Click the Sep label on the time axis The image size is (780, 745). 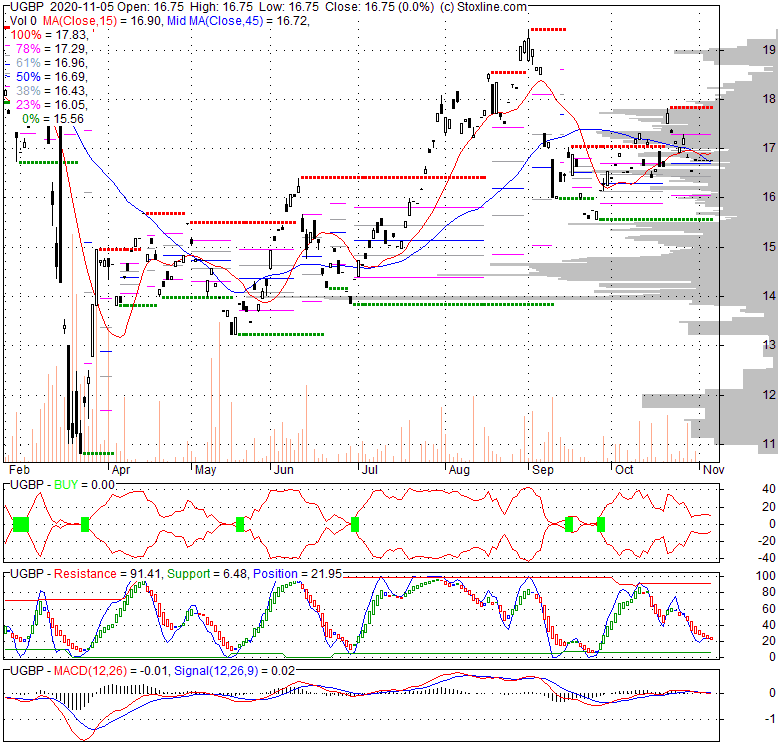542,469
